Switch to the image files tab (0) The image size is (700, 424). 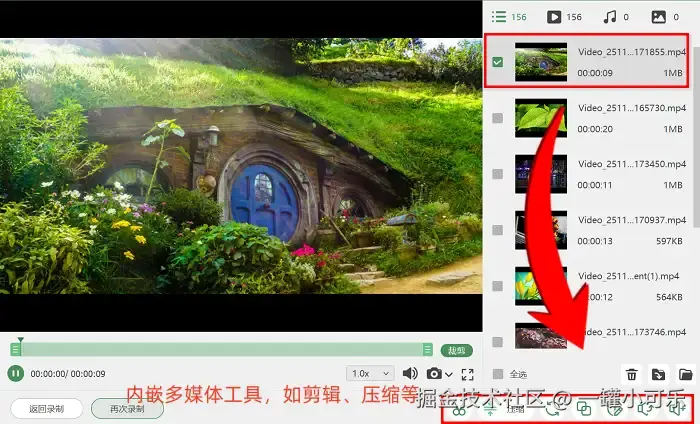pos(665,17)
